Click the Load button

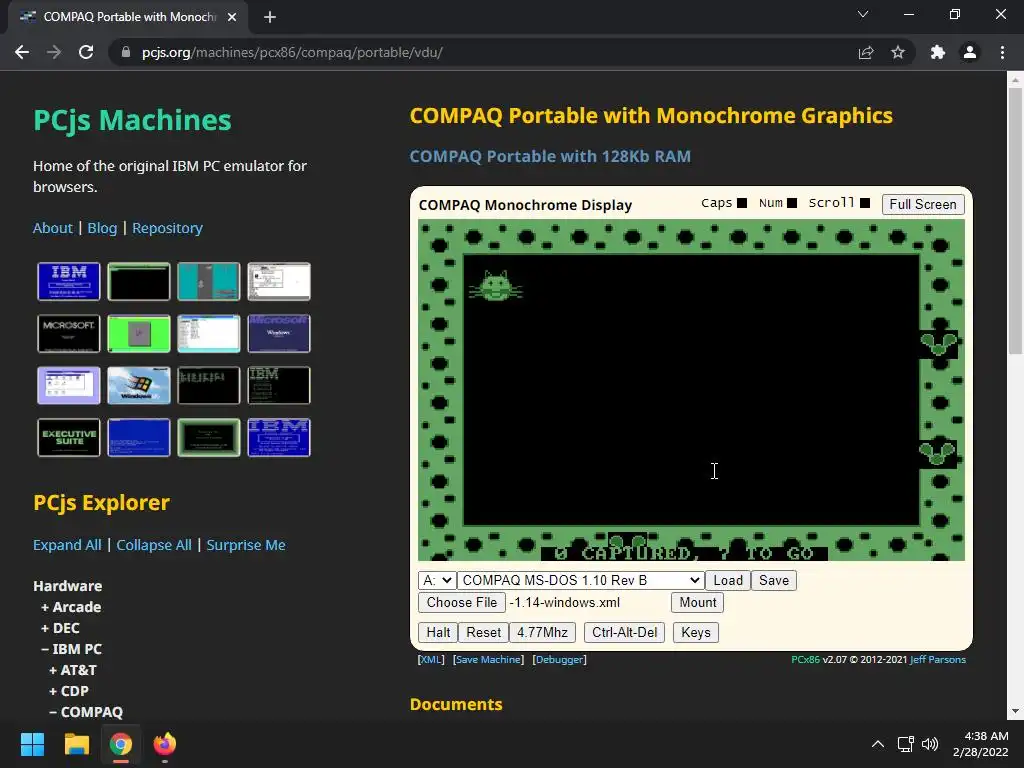728,580
